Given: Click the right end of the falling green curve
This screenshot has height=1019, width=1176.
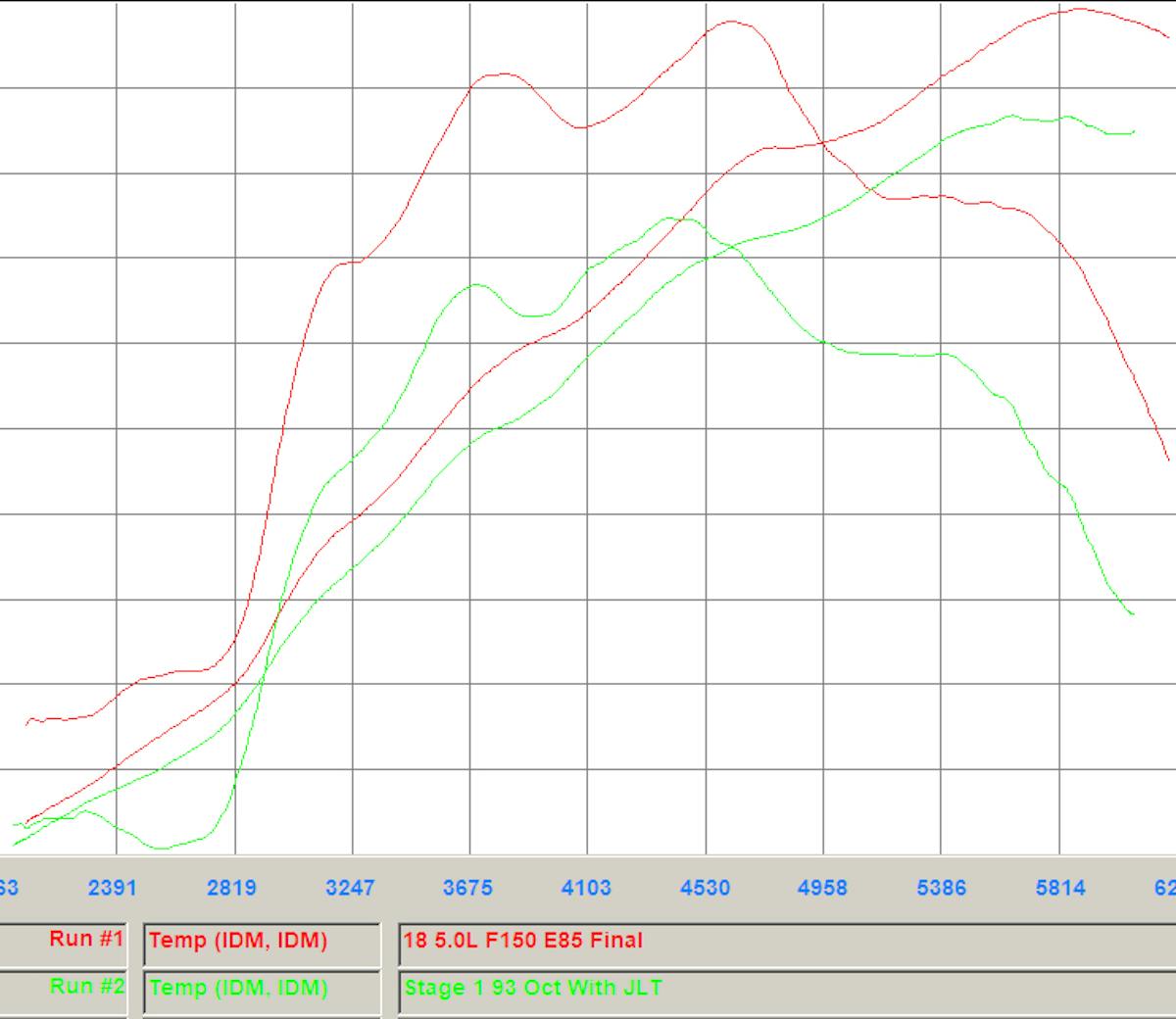Looking at the screenshot, I should tap(1133, 614).
